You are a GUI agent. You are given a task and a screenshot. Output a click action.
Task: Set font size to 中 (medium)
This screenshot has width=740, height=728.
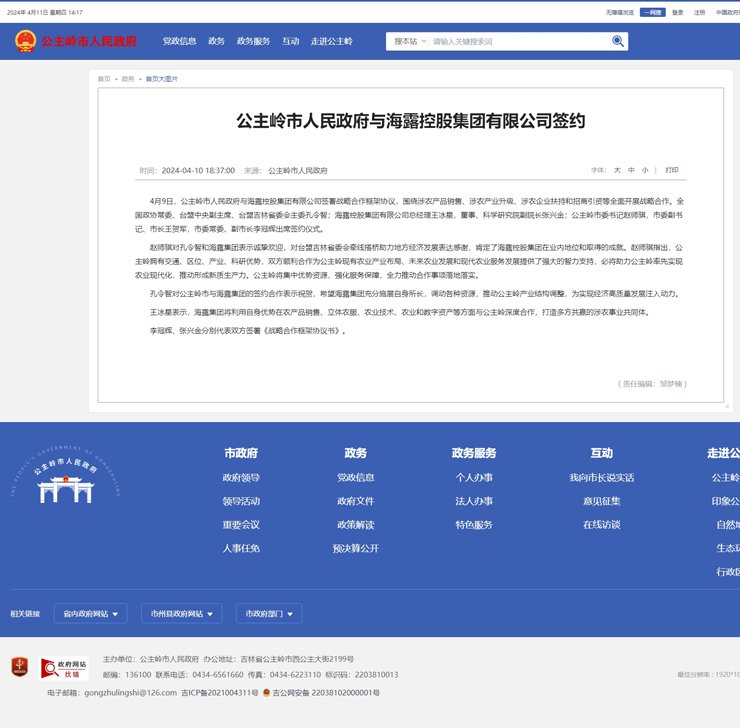point(631,170)
